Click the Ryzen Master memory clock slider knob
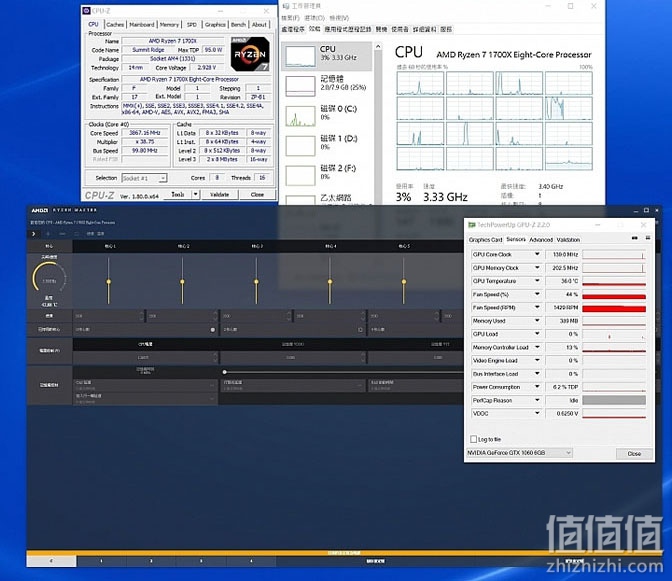The image size is (672, 581). (x=225, y=372)
